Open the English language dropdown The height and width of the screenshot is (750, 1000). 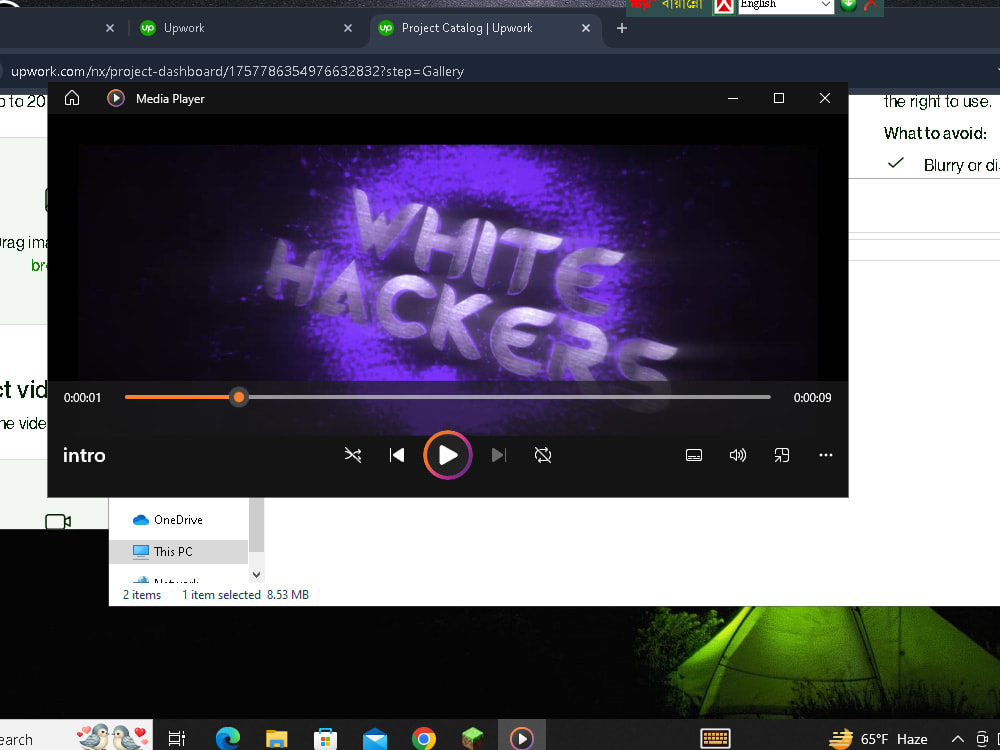coord(786,5)
